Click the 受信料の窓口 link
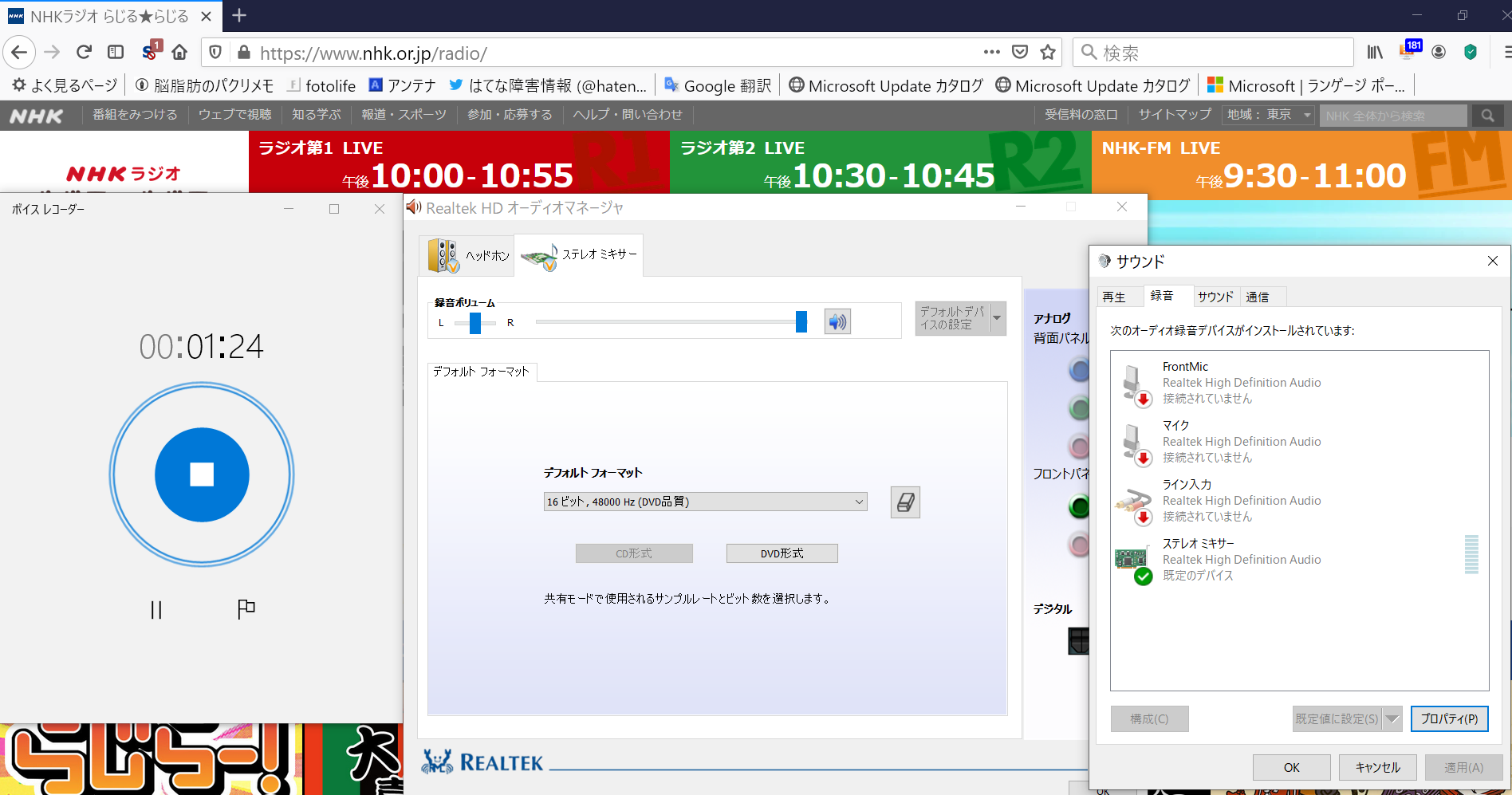Screen dimensions: 1512x795 (x=1081, y=115)
